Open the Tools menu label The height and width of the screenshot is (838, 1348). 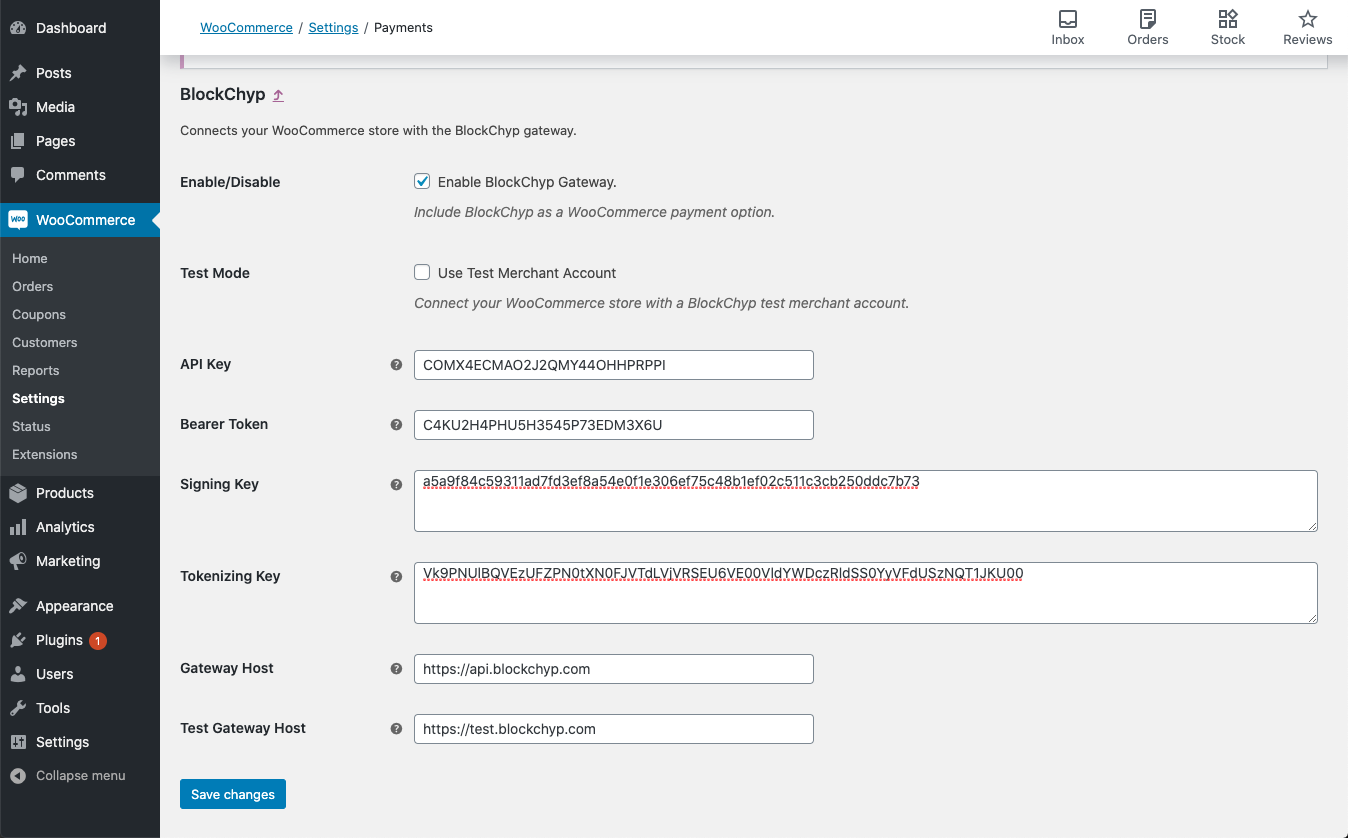(53, 708)
